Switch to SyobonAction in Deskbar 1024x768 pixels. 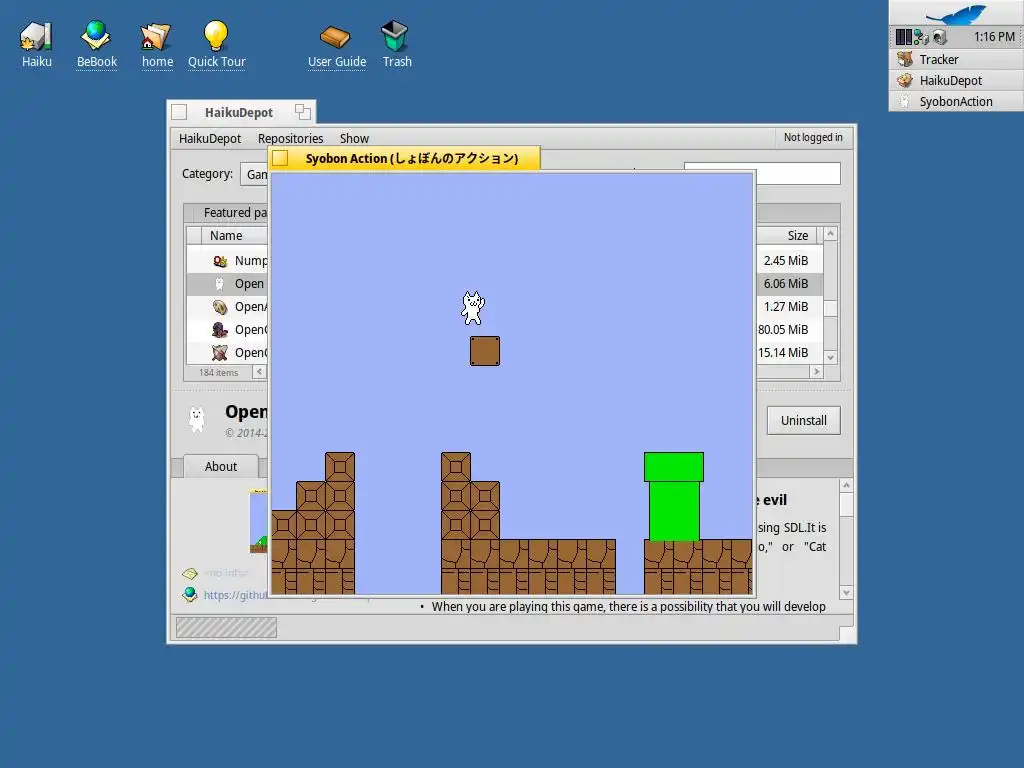coord(956,101)
